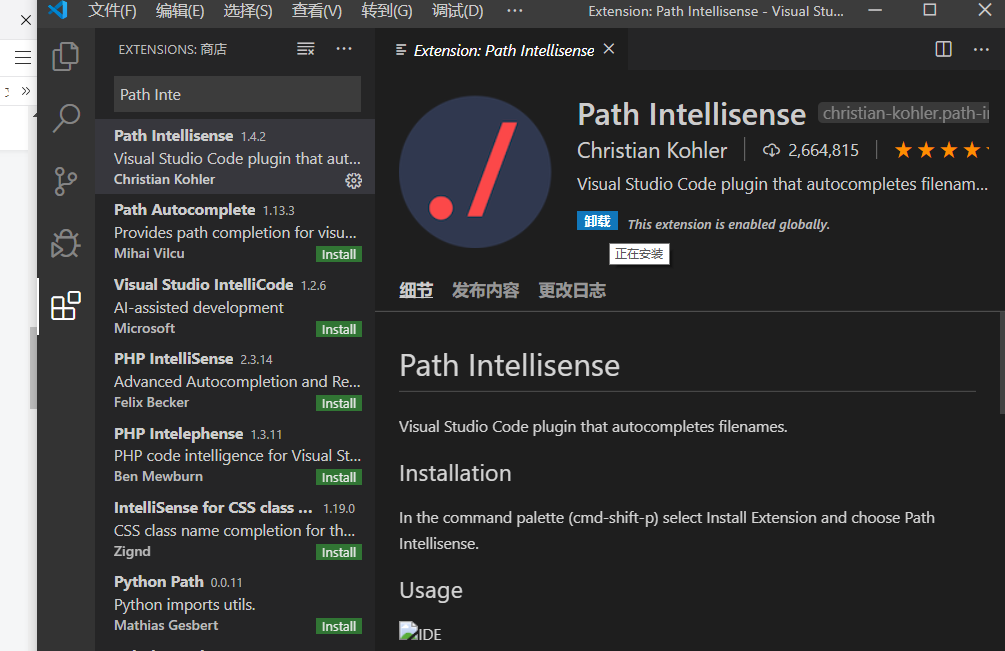Screen dimensions: 1005x651
Task: Select Python Path list entry
Action: click(235, 603)
